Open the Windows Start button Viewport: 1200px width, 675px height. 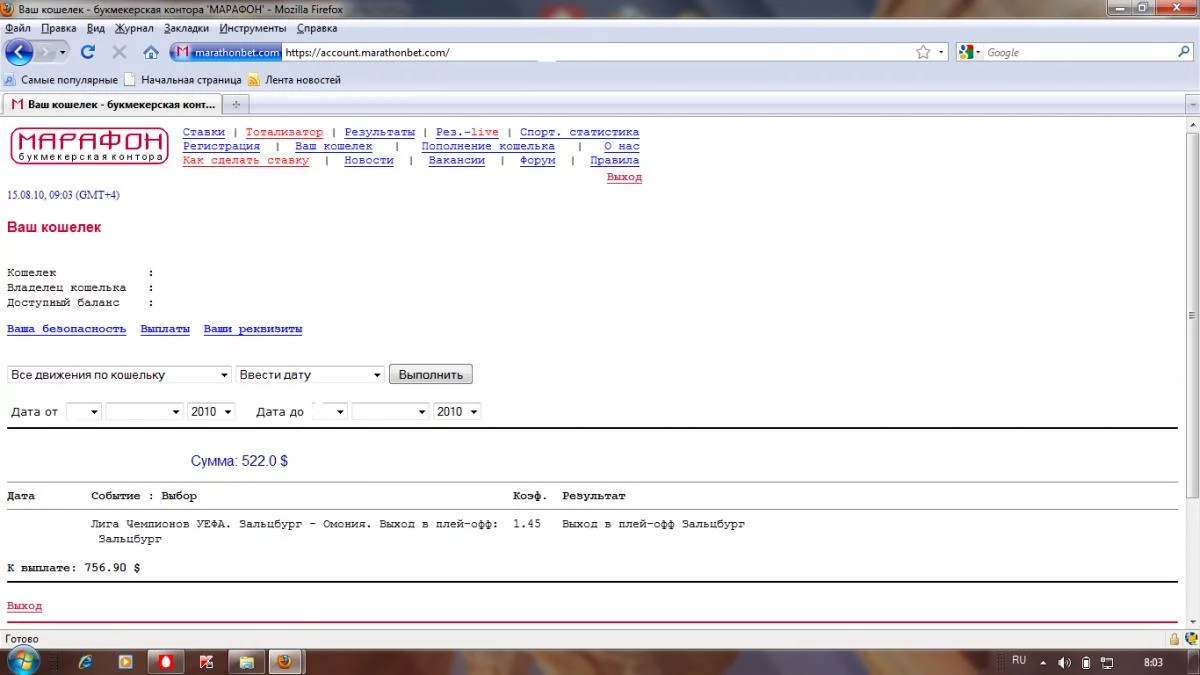pos(22,661)
